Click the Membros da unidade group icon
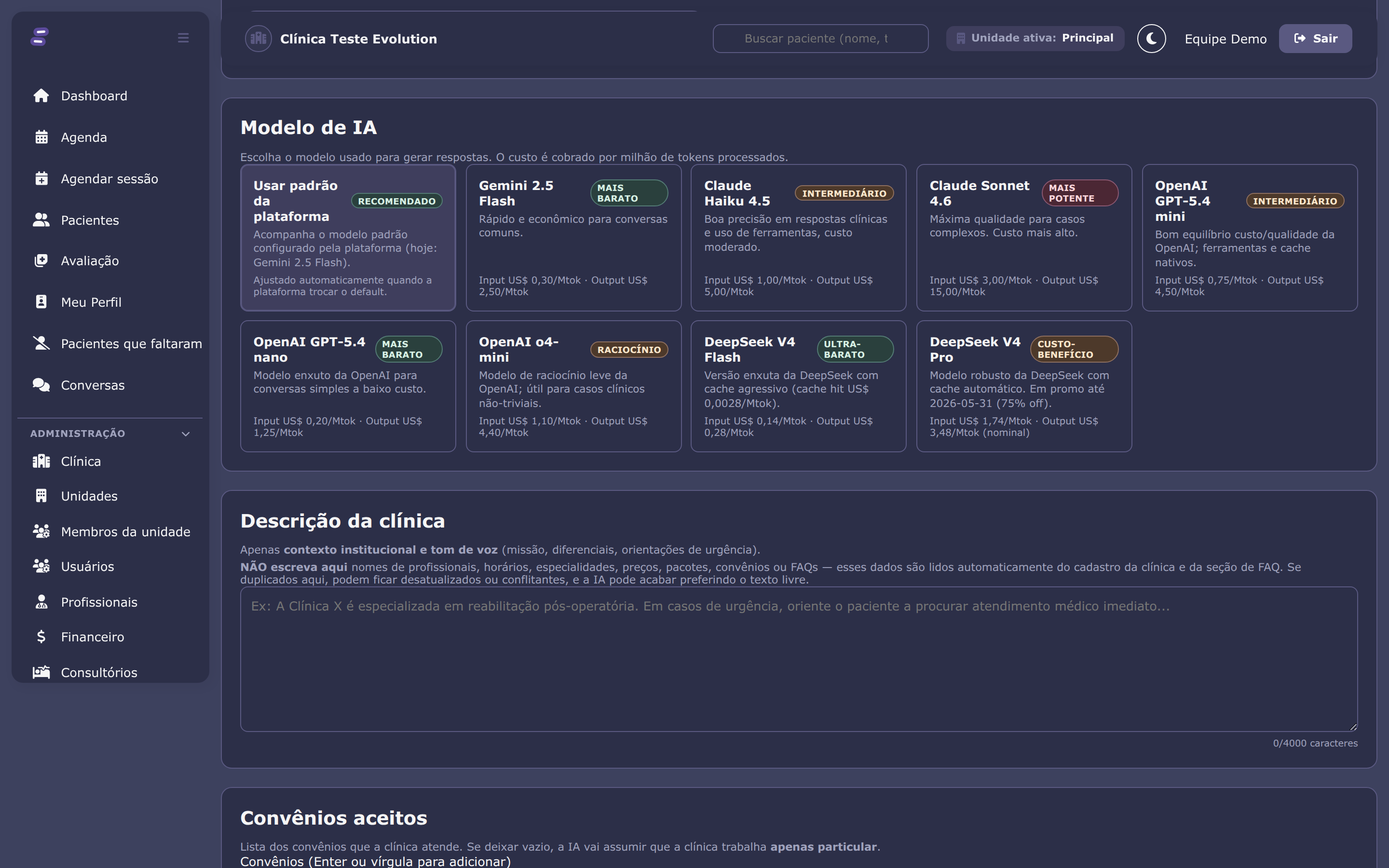 [x=41, y=531]
